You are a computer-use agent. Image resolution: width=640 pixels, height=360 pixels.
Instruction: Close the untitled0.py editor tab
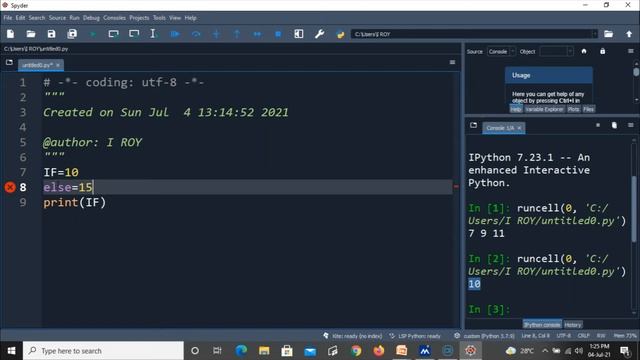(x=58, y=65)
